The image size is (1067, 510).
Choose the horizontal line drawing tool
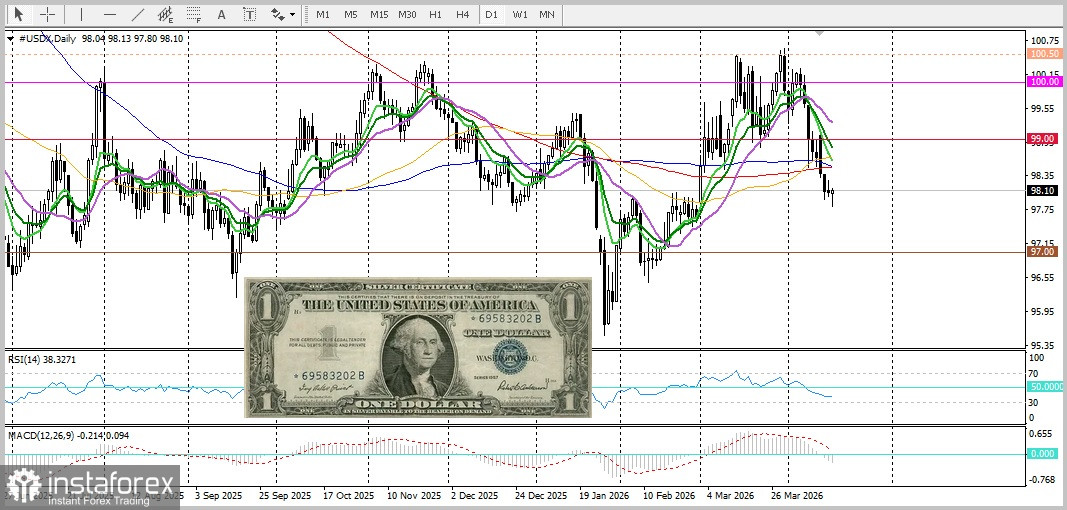pyautogui.click(x=109, y=15)
